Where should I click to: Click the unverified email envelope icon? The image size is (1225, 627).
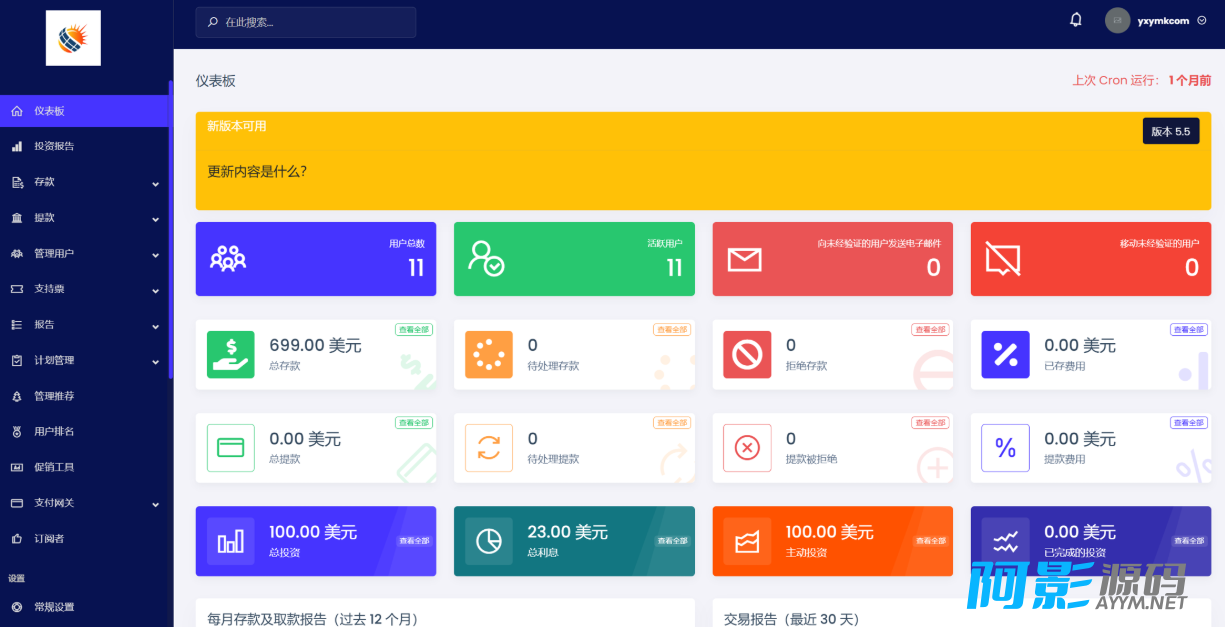pyautogui.click(x=744, y=260)
